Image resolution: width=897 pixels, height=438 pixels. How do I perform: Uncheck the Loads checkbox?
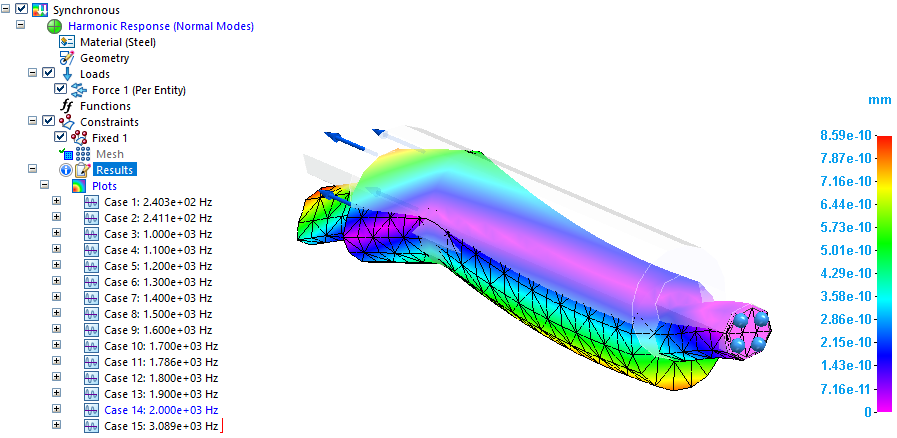tap(48, 74)
